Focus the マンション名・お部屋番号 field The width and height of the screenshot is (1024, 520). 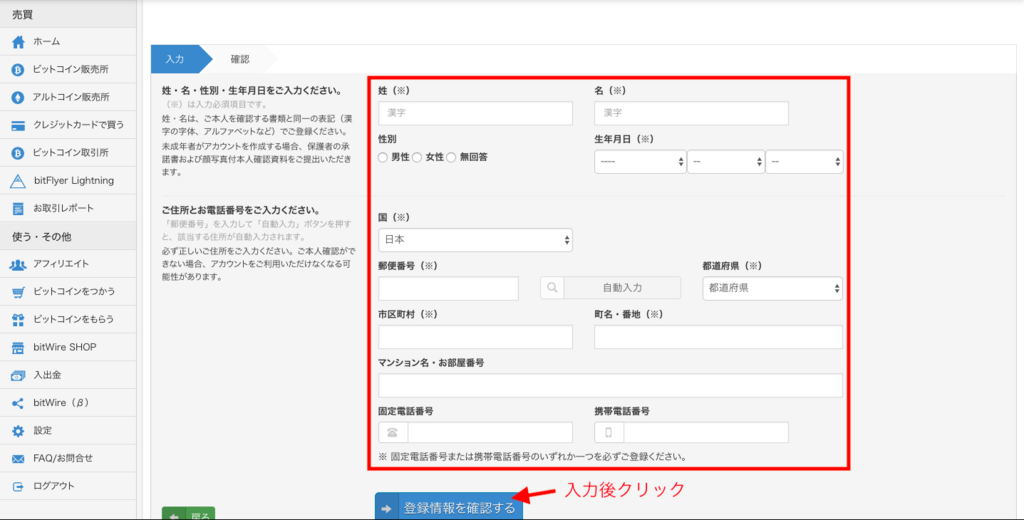pos(610,385)
